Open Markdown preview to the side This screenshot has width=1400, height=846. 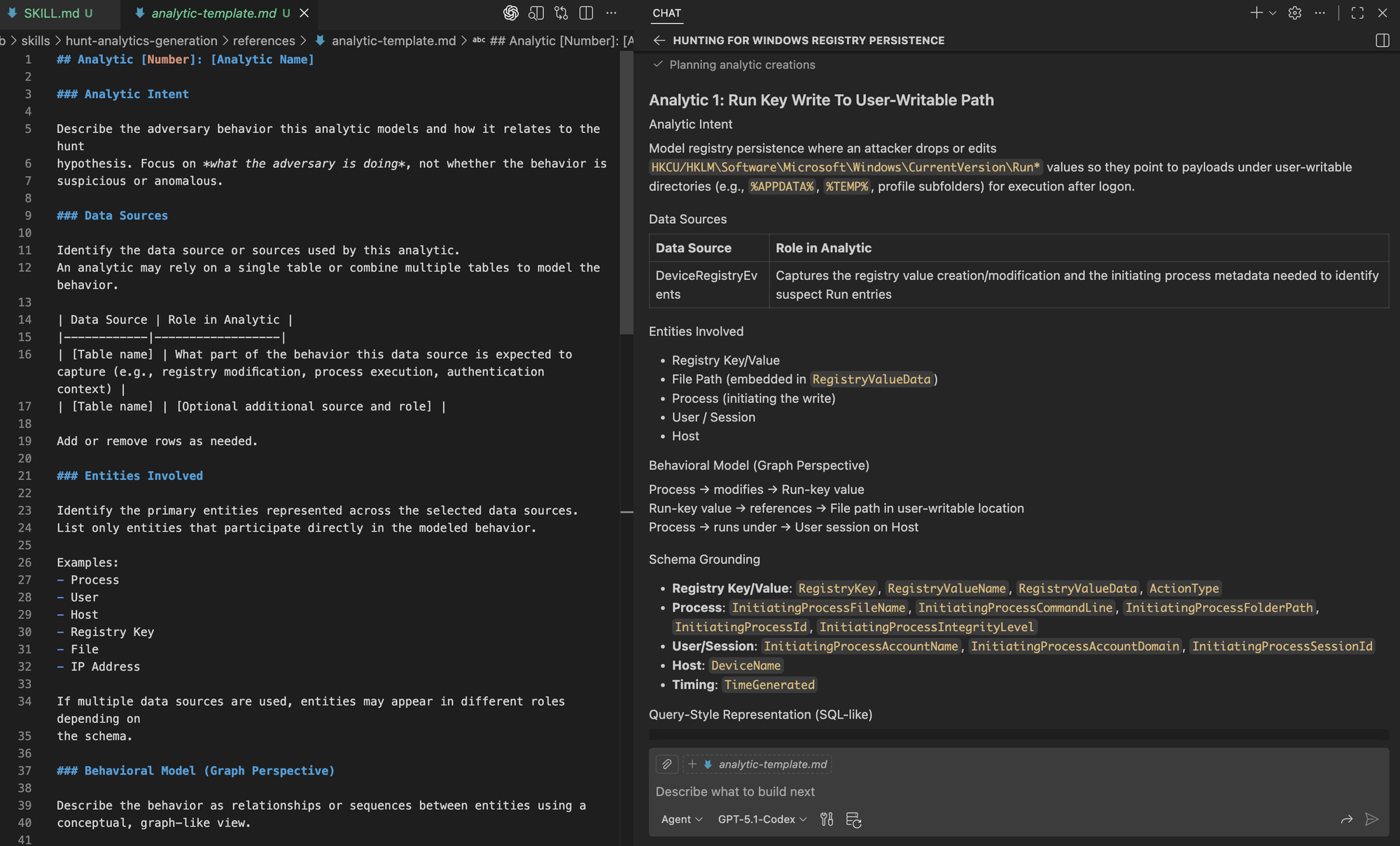coord(536,13)
